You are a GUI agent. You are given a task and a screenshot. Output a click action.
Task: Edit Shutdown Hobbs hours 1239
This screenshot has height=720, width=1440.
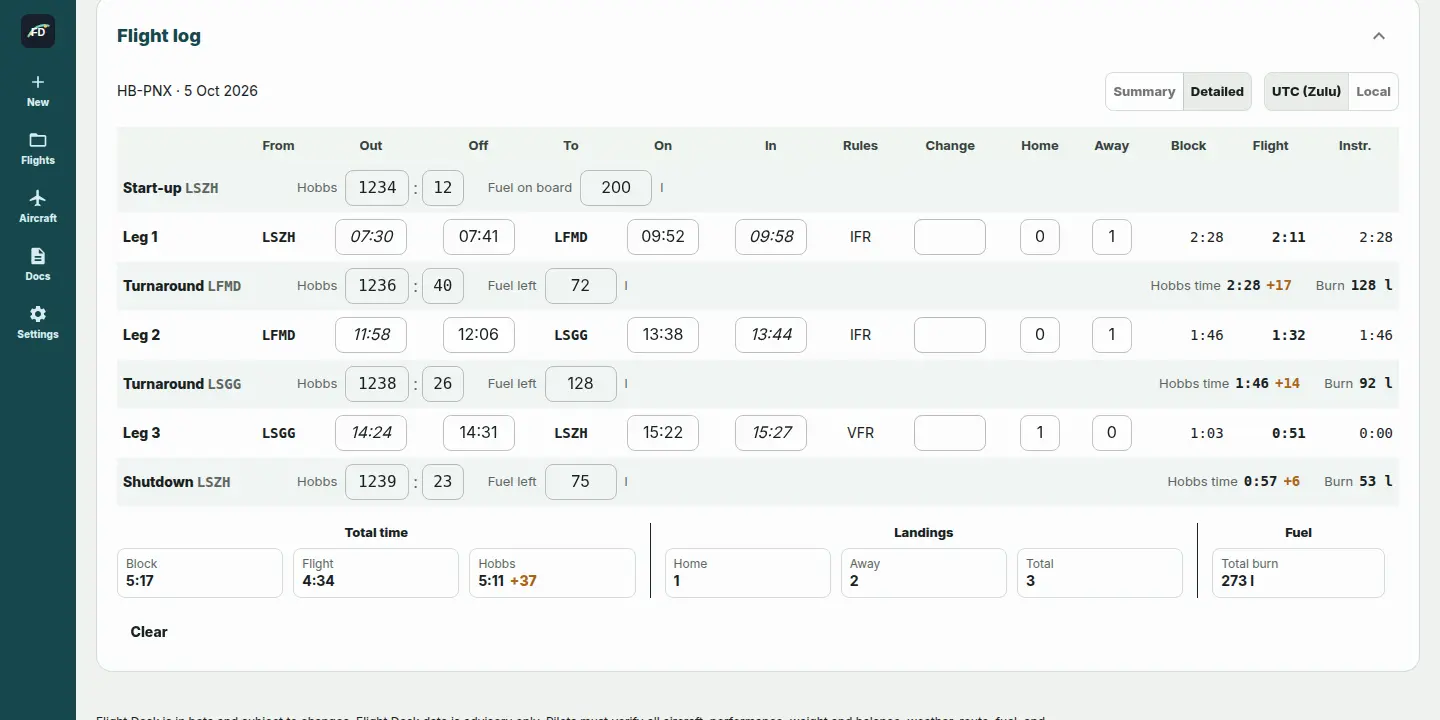coord(378,482)
